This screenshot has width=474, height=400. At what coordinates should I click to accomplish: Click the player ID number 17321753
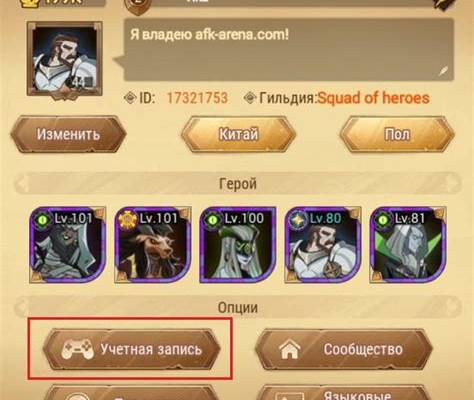[x=197, y=98]
